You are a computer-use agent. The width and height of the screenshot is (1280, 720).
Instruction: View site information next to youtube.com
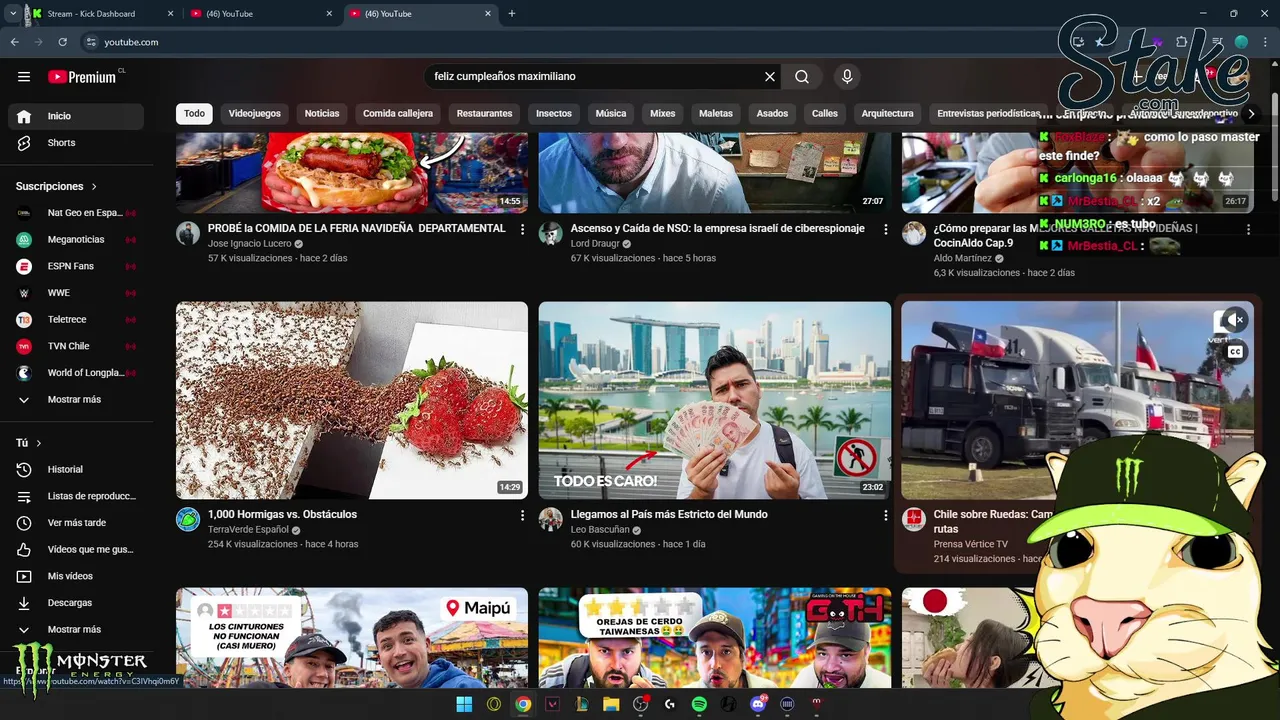click(91, 42)
